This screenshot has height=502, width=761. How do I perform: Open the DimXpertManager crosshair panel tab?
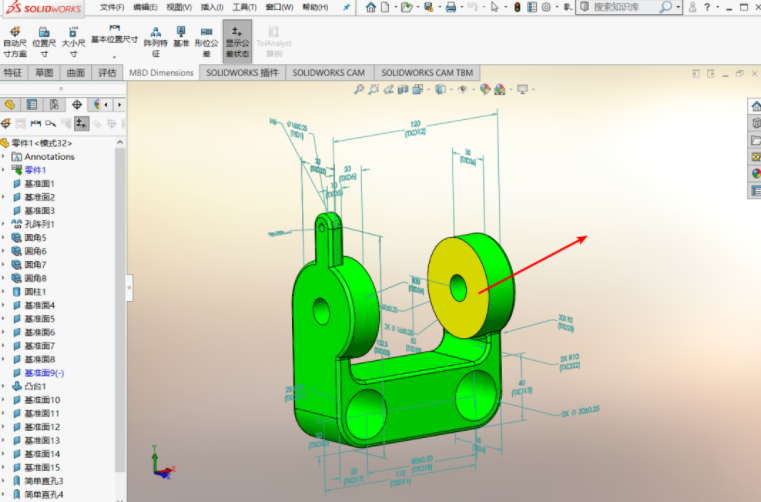point(77,104)
